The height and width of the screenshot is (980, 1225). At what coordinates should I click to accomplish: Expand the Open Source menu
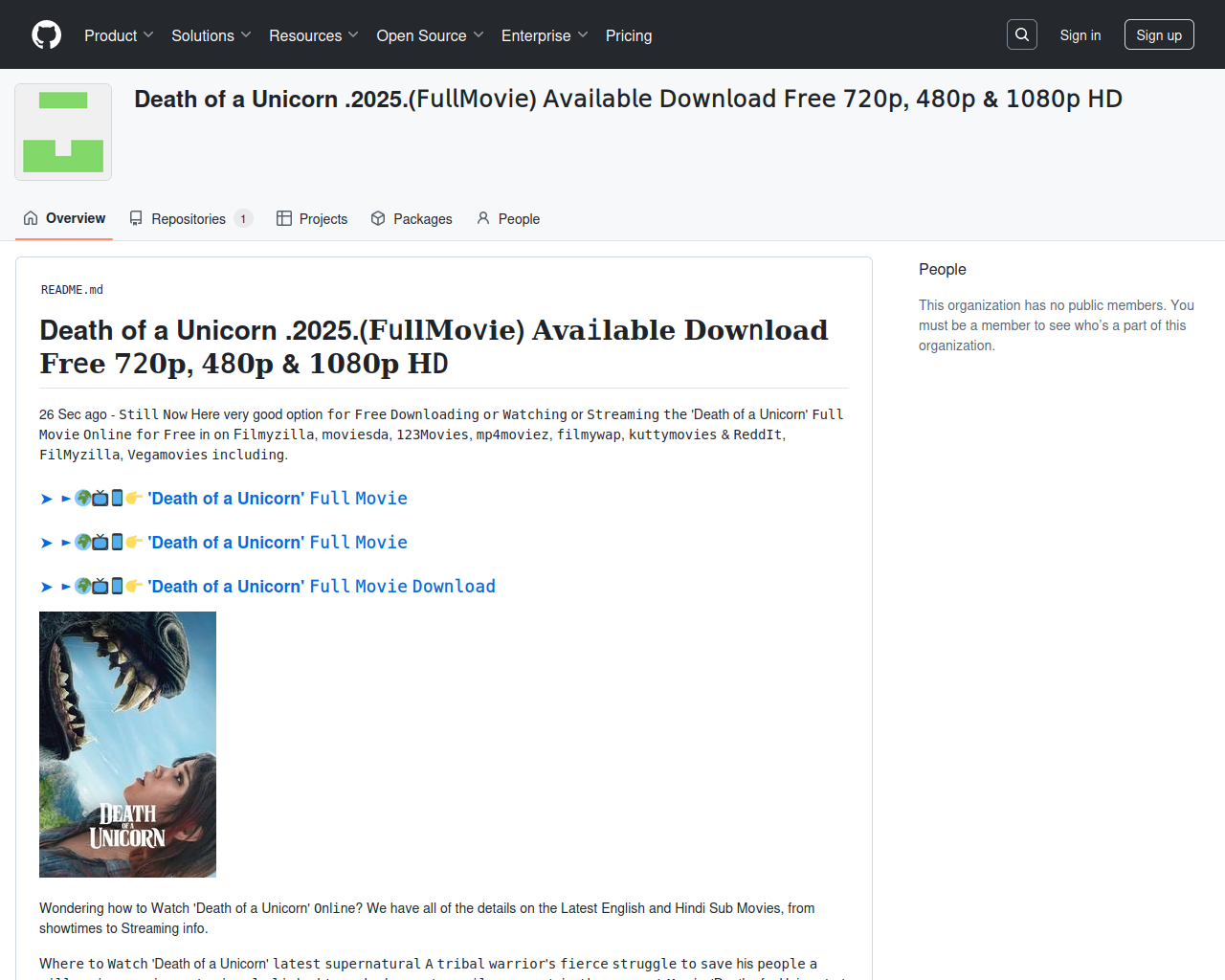430,35
